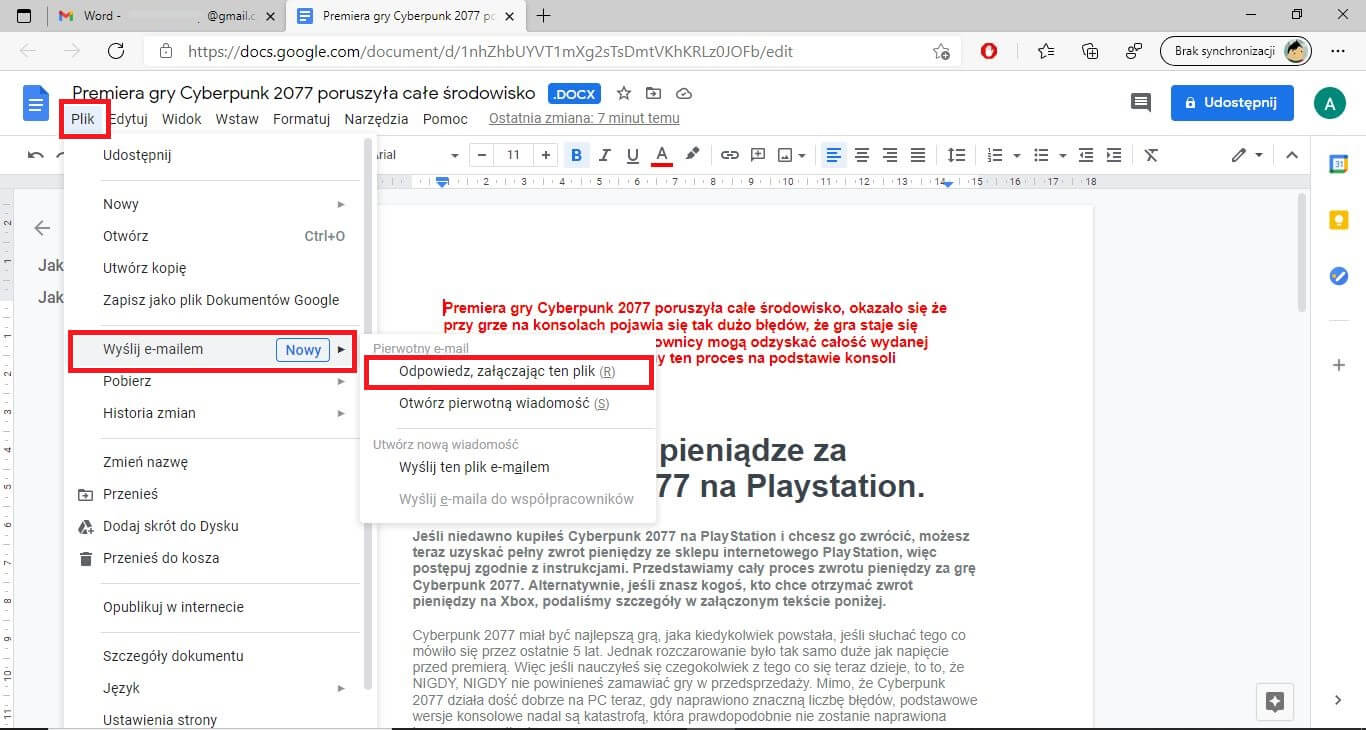Click the Explore button at bottom right
1366x730 pixels.
[1275, 701]
